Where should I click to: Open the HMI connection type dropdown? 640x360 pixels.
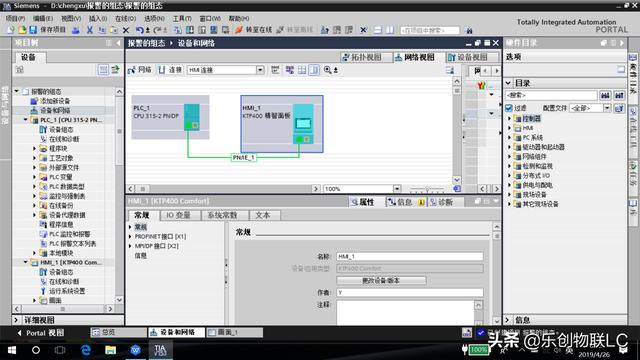260,70
